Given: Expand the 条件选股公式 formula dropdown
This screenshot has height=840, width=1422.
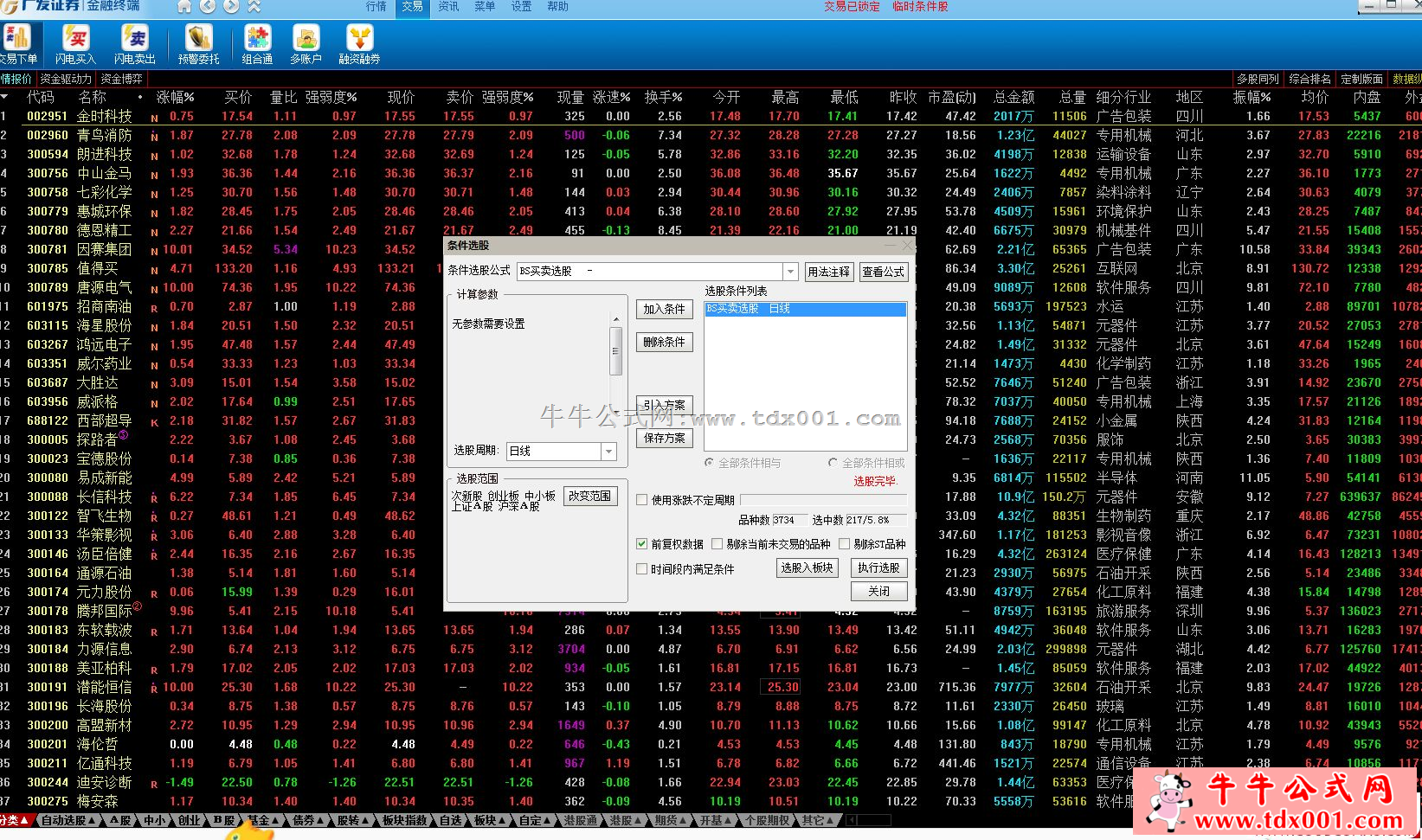Looking at the screenshot, I should (x=790, y=272).
